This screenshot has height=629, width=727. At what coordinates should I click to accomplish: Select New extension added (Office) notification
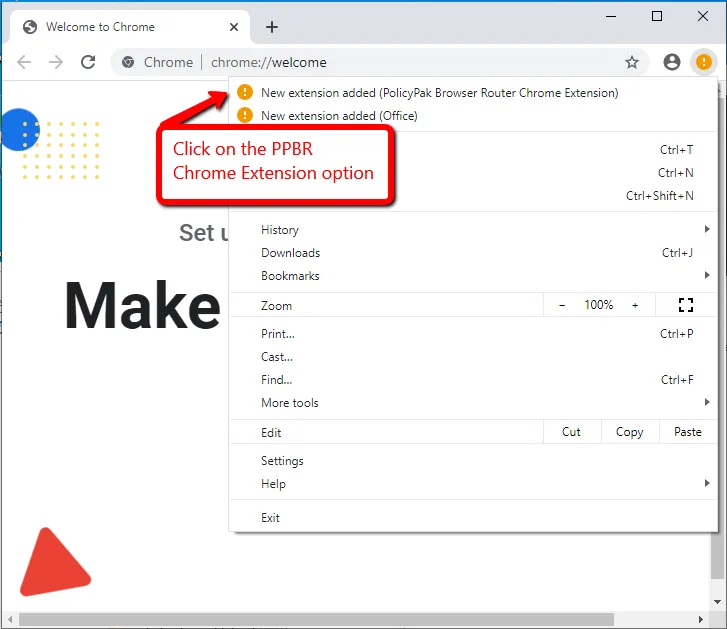click(x=339, y=116)
